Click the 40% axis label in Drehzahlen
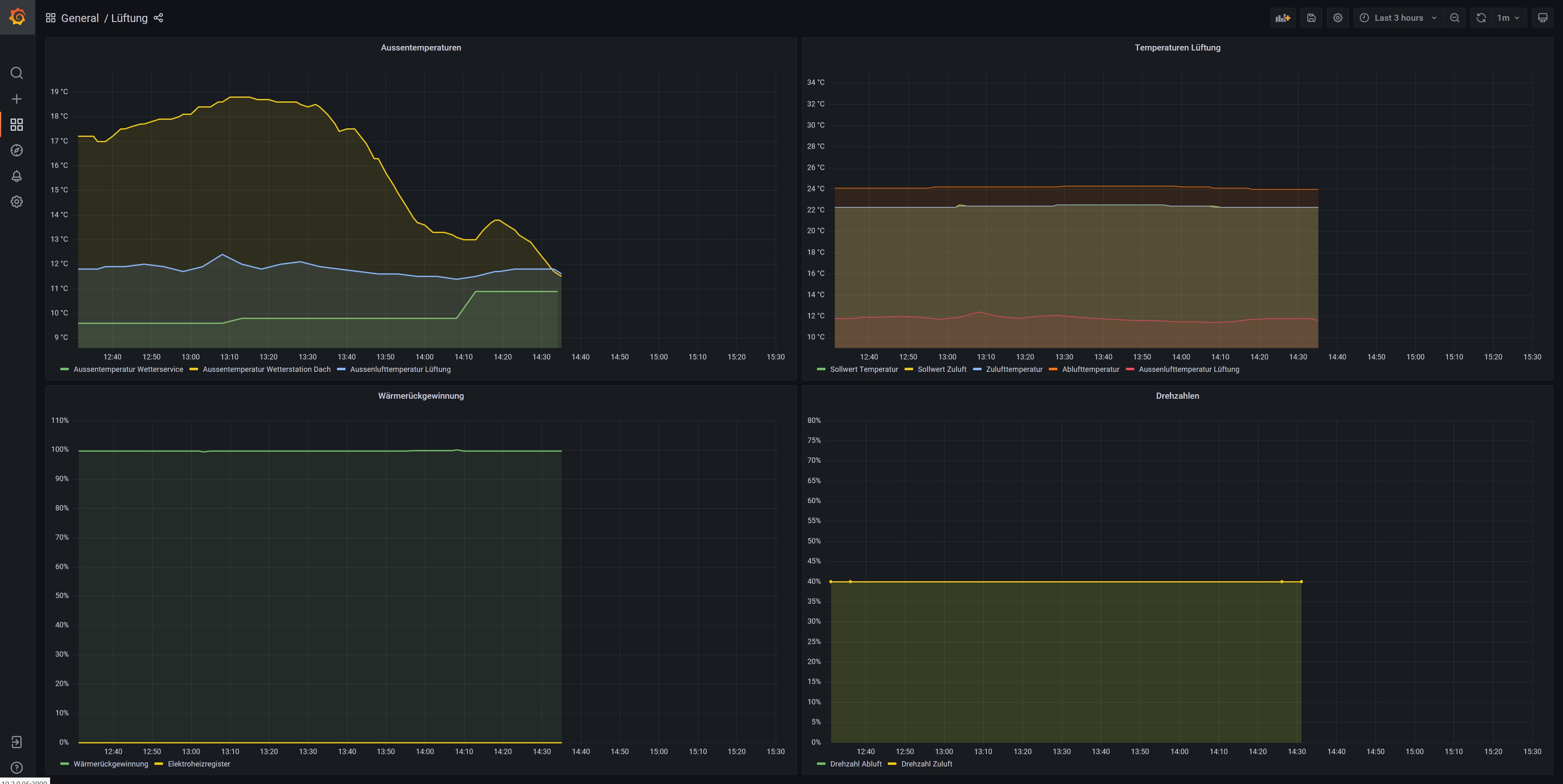Screen dimensions: 1563x784 tap(814, 581)
